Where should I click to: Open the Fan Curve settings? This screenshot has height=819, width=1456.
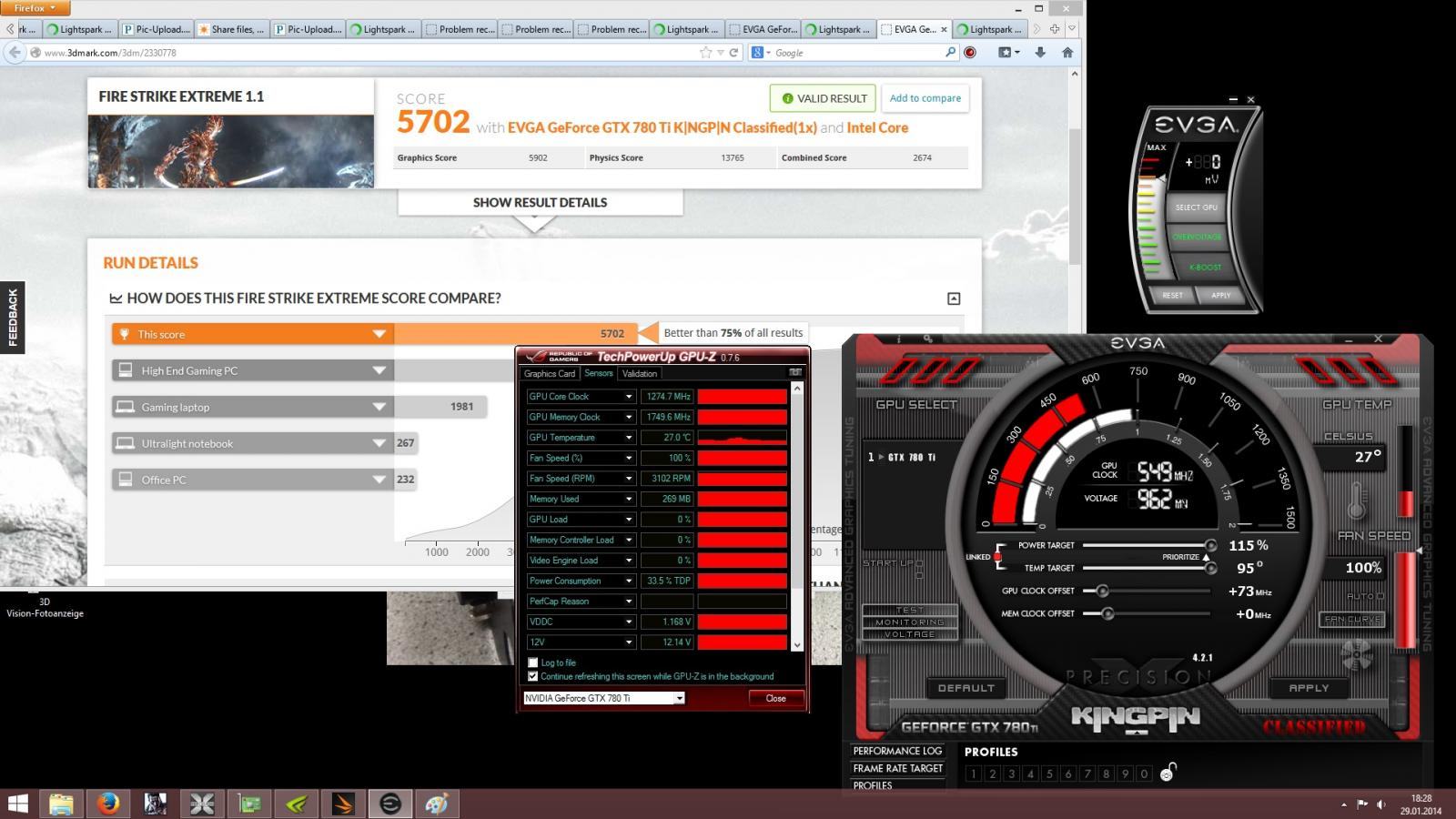pos(1352,620)
